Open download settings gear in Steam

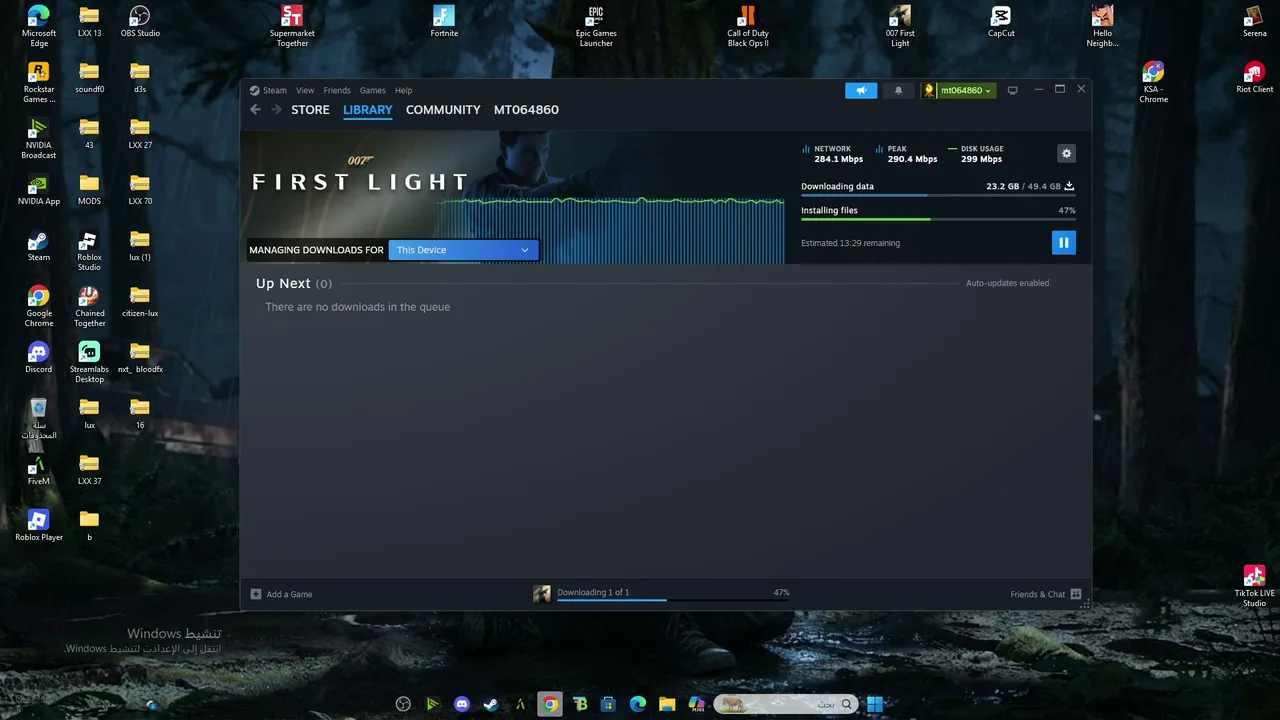1066,153
